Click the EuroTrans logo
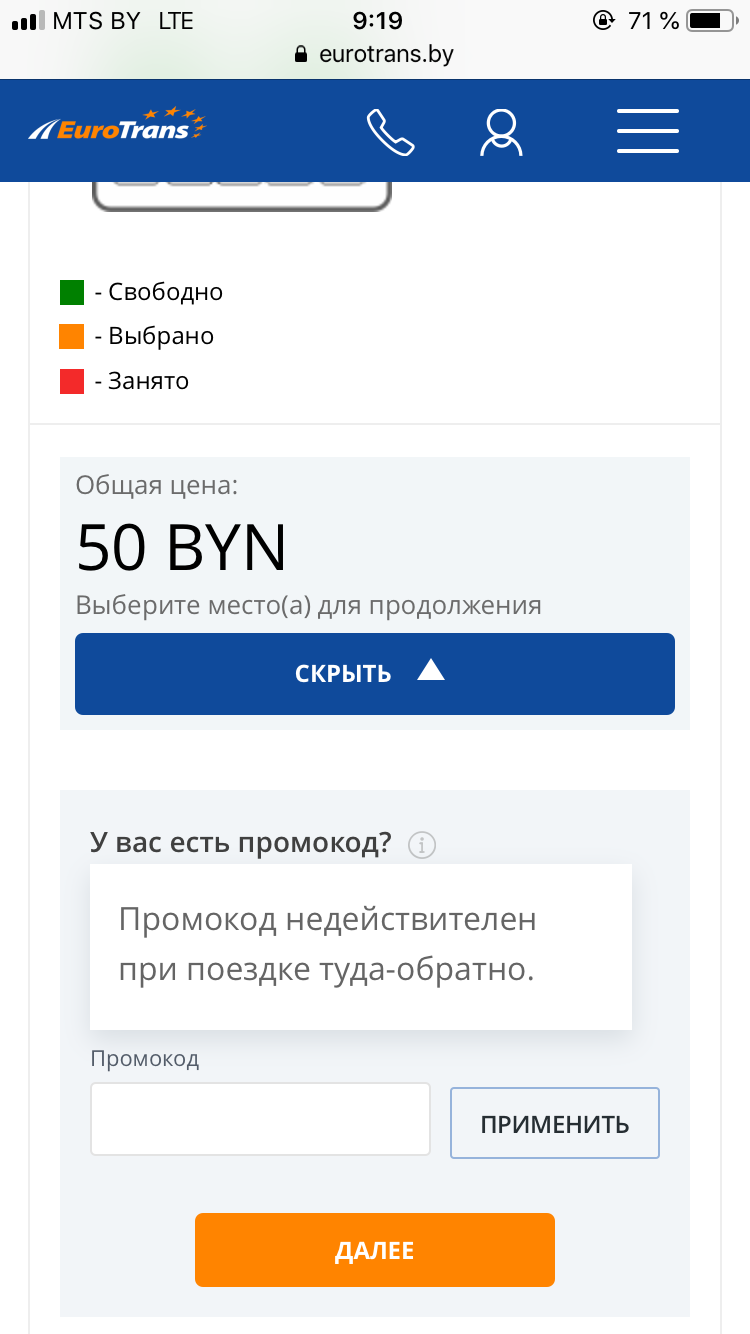 (117, 126)
